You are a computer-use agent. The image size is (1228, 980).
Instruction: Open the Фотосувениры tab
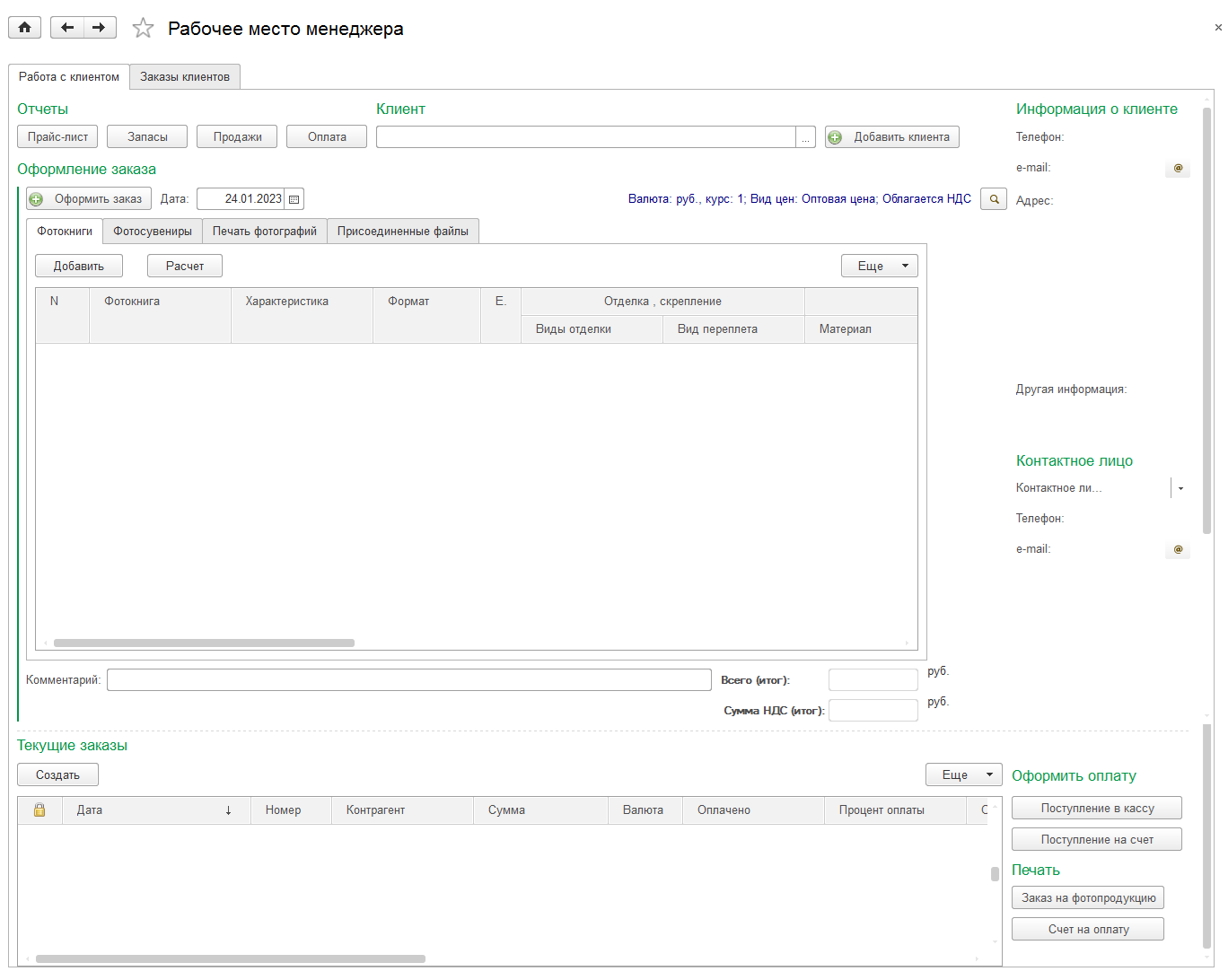(153, 232)
